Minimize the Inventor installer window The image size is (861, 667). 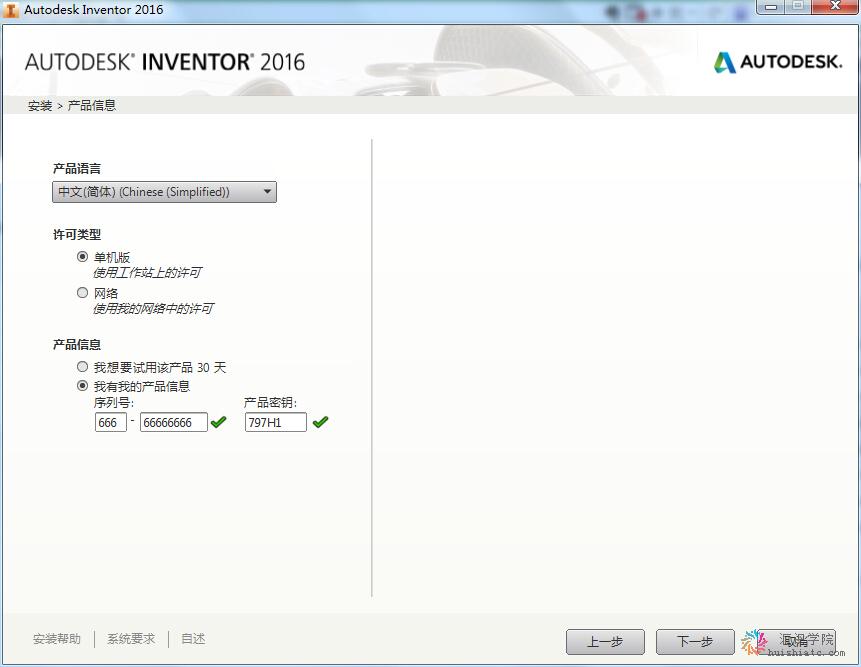[771, 7]
